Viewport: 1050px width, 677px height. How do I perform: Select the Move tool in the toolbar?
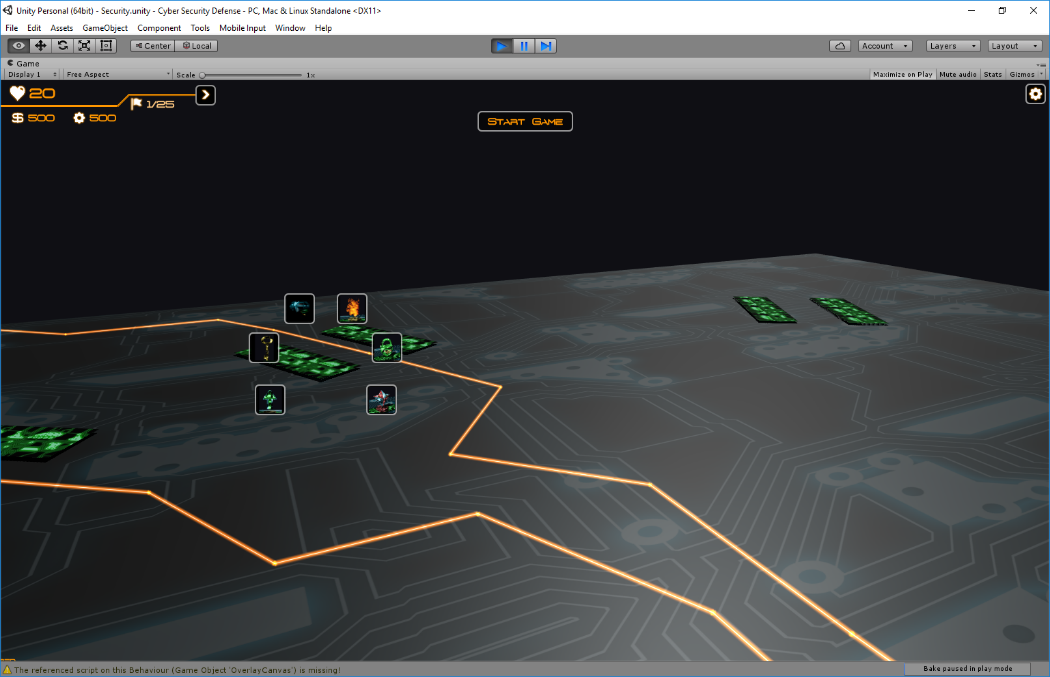point(40,45)
